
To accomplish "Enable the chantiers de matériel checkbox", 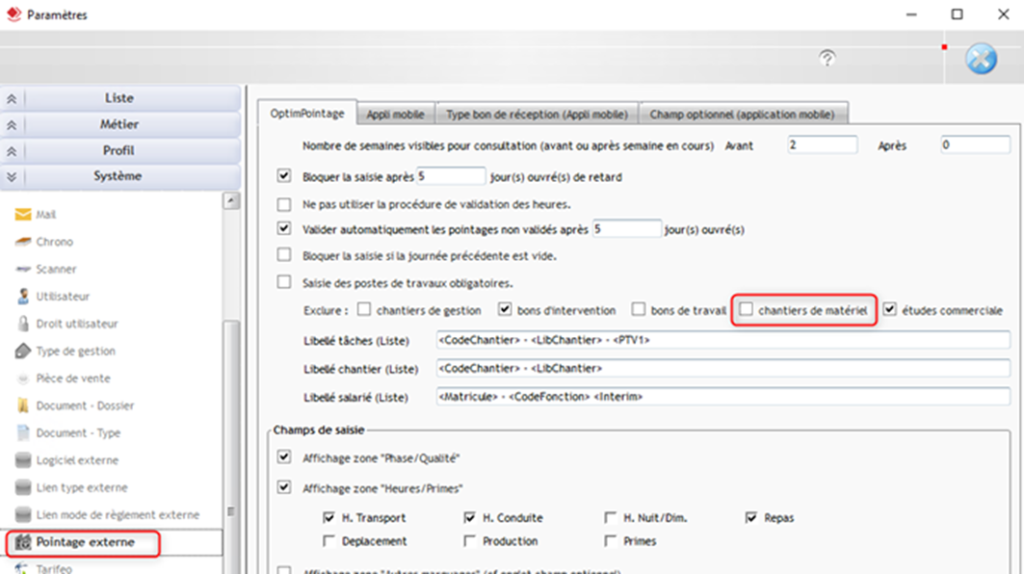I will [x=746, y=310].
